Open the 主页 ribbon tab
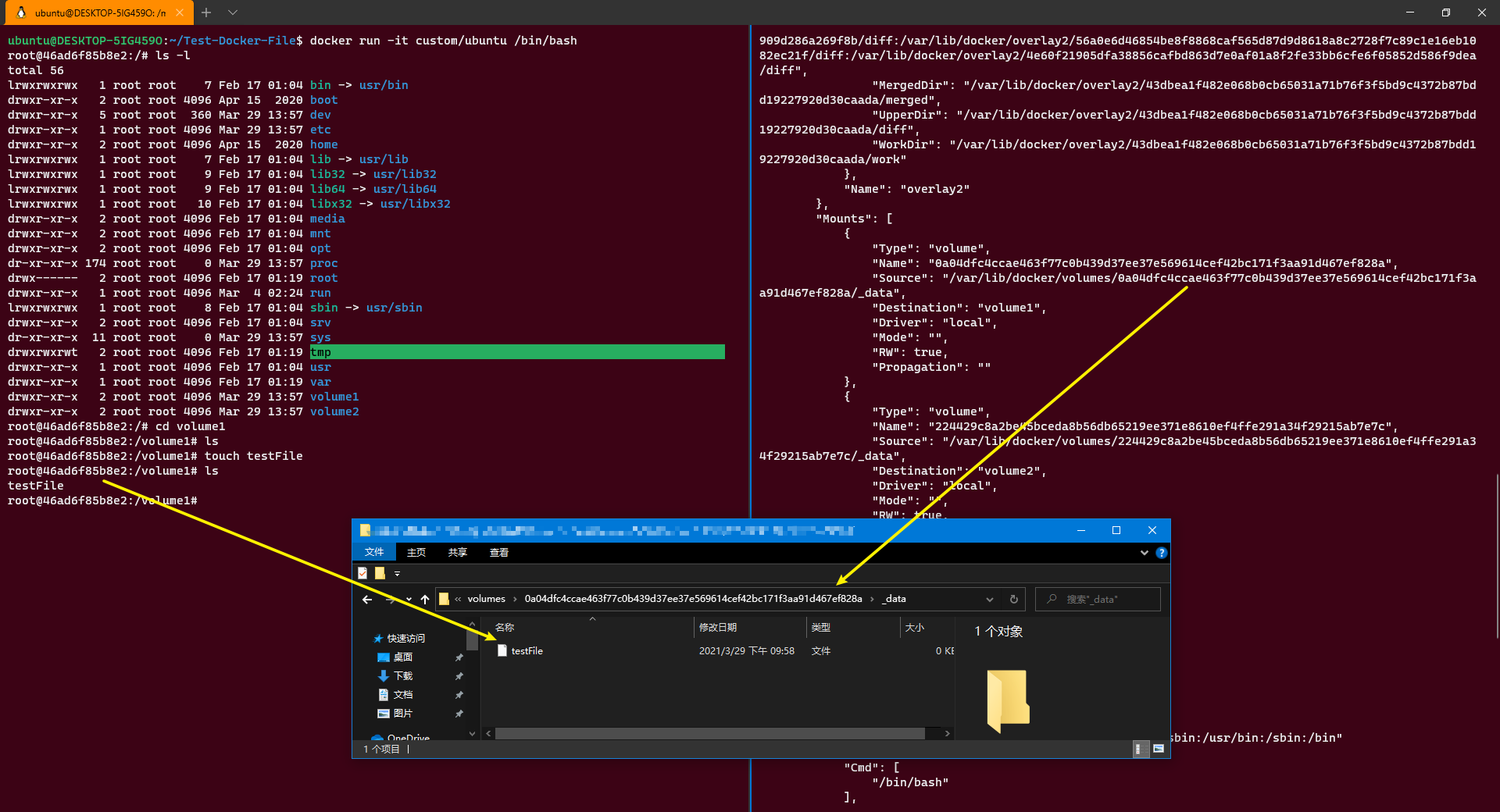The image size is (1500, 812). (x=416, y=552)
